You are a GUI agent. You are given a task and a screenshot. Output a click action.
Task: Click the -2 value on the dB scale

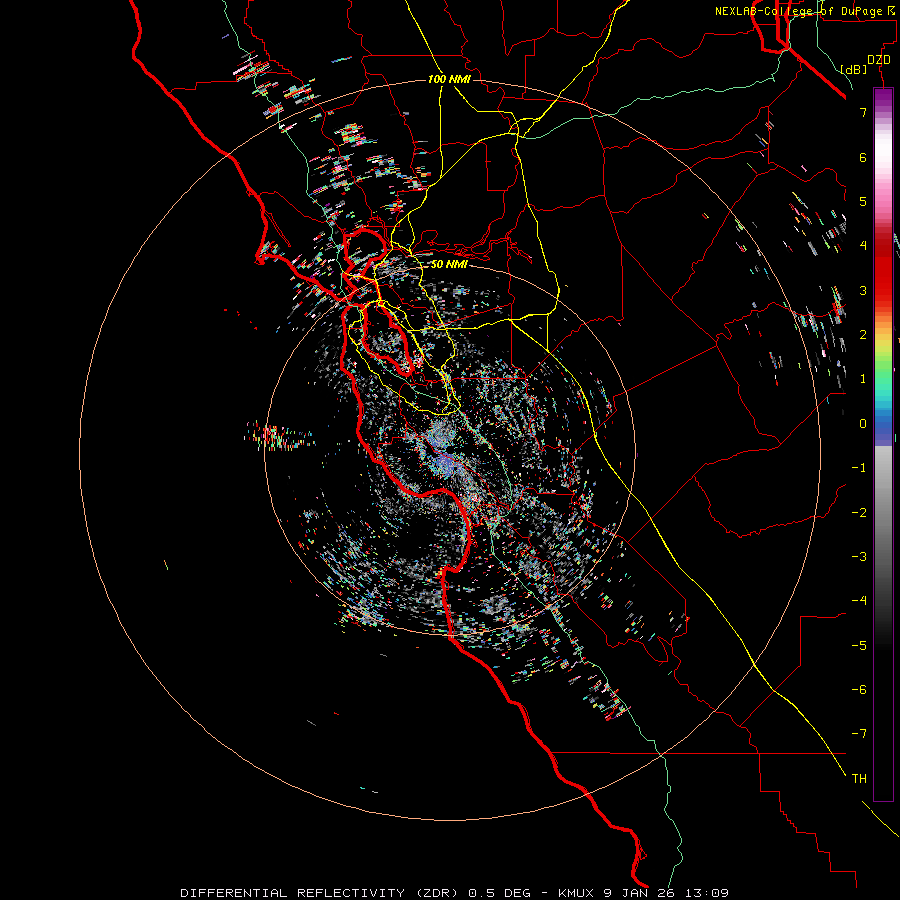(859, 513)
